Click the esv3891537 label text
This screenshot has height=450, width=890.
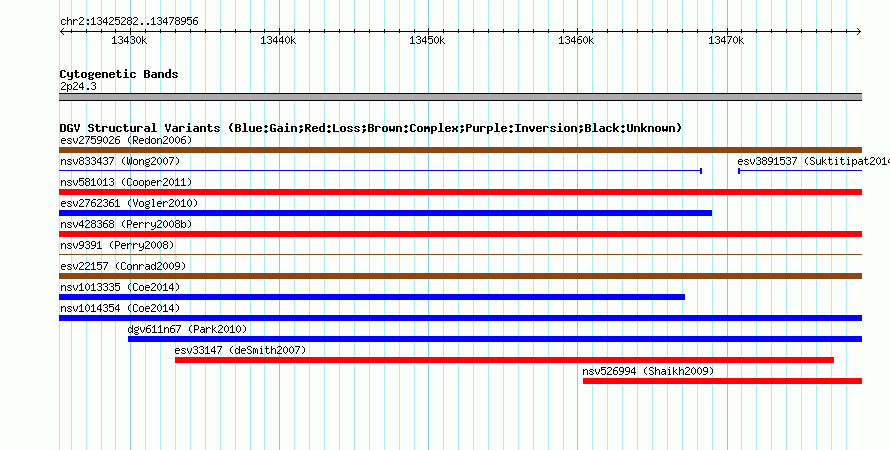[x=767, y=161]
